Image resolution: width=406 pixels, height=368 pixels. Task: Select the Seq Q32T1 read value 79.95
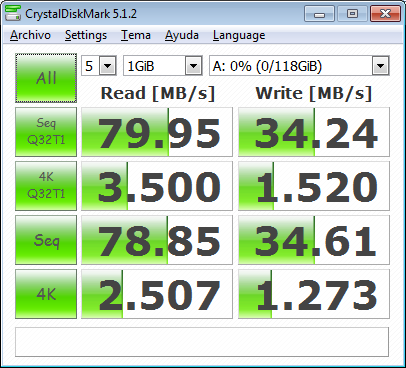(157, 132)
